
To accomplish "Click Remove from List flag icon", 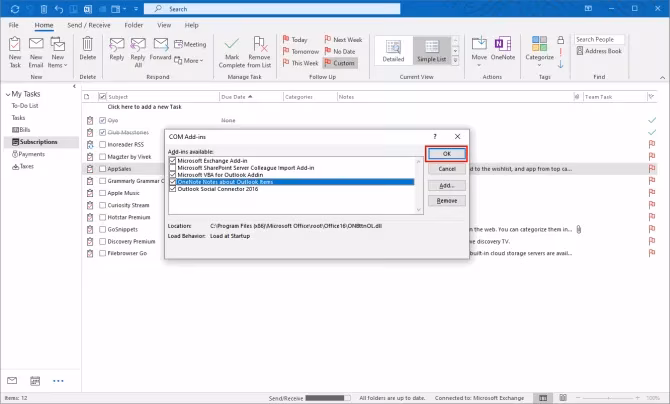I will (260, 44).
